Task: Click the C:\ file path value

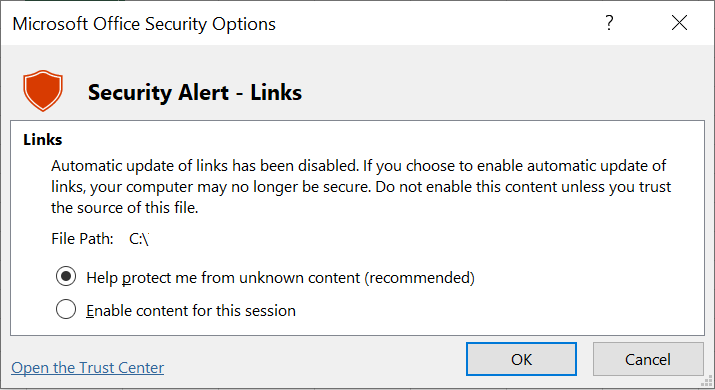Action: pos(139,239)
